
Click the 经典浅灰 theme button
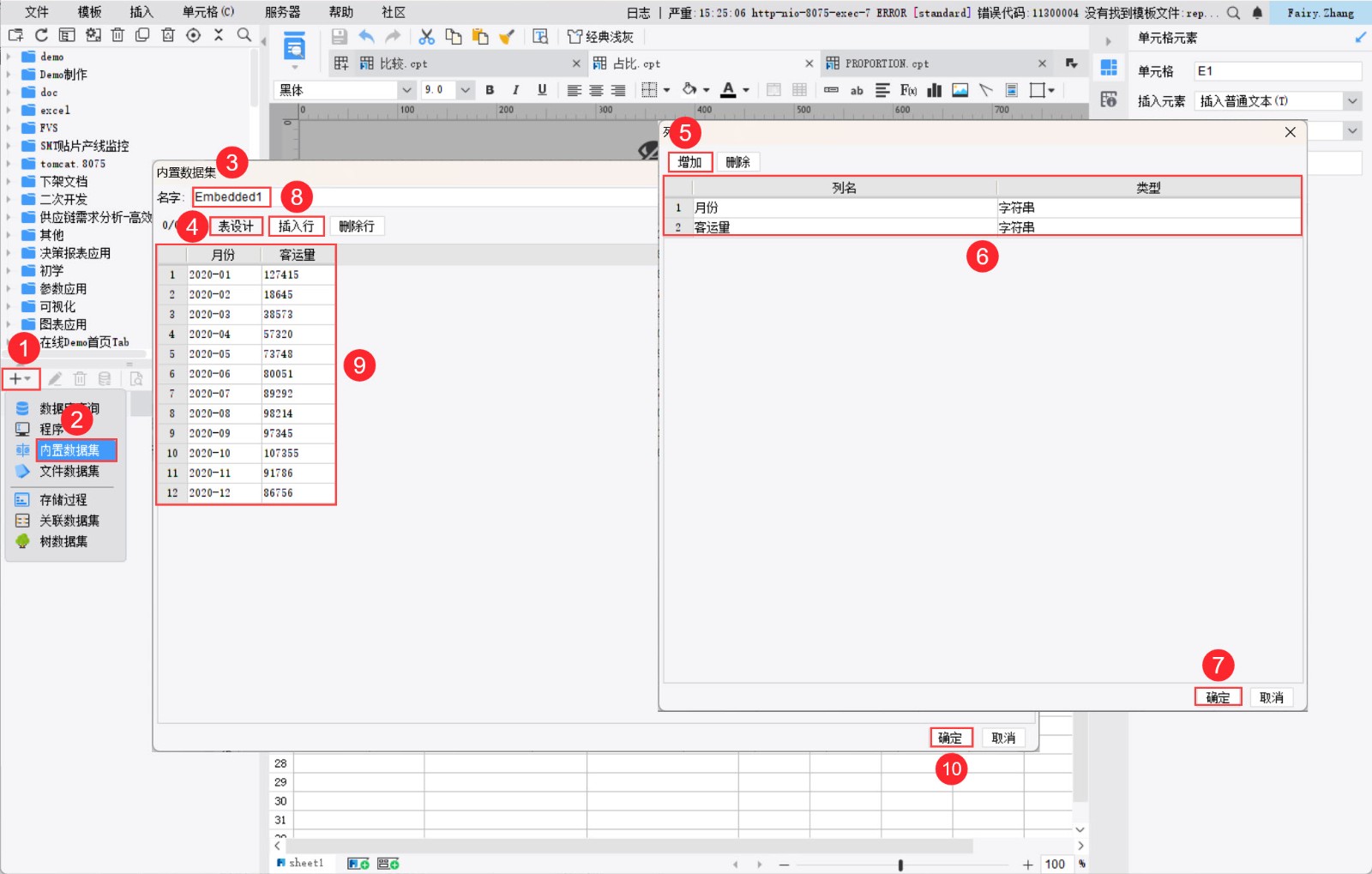pos(600,36)
